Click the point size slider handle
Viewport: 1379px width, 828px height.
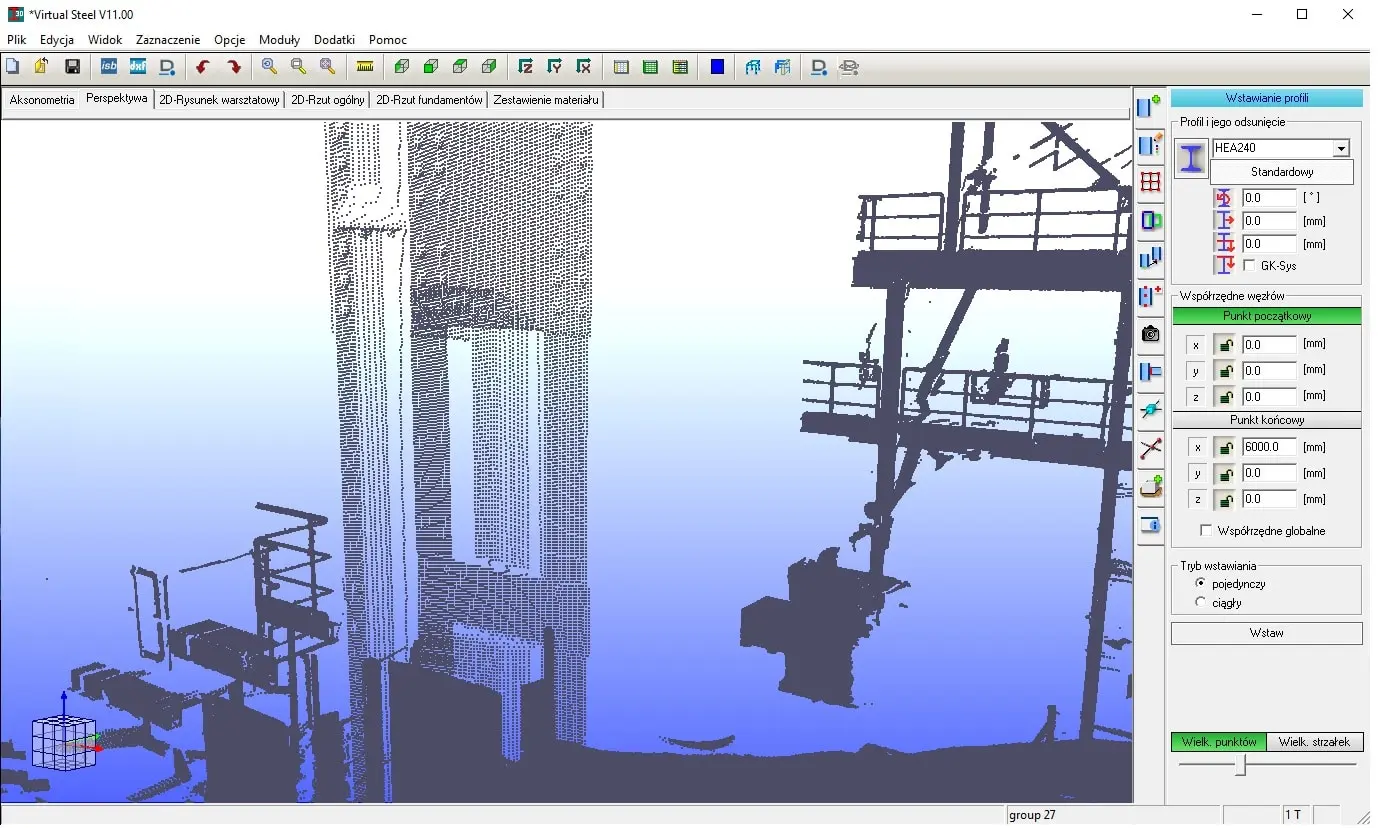(x=1241, y=765)
